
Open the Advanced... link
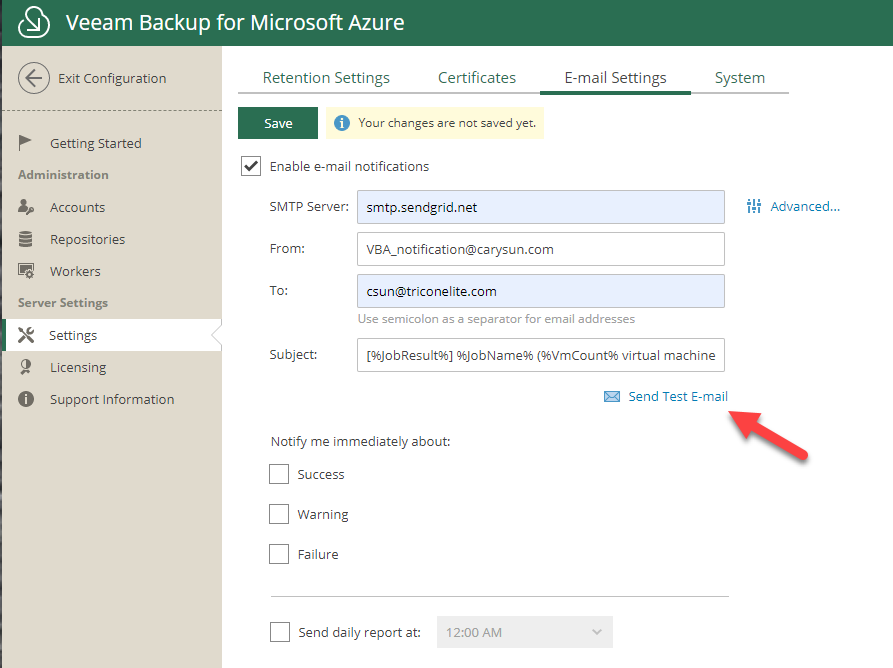[805, 206]
